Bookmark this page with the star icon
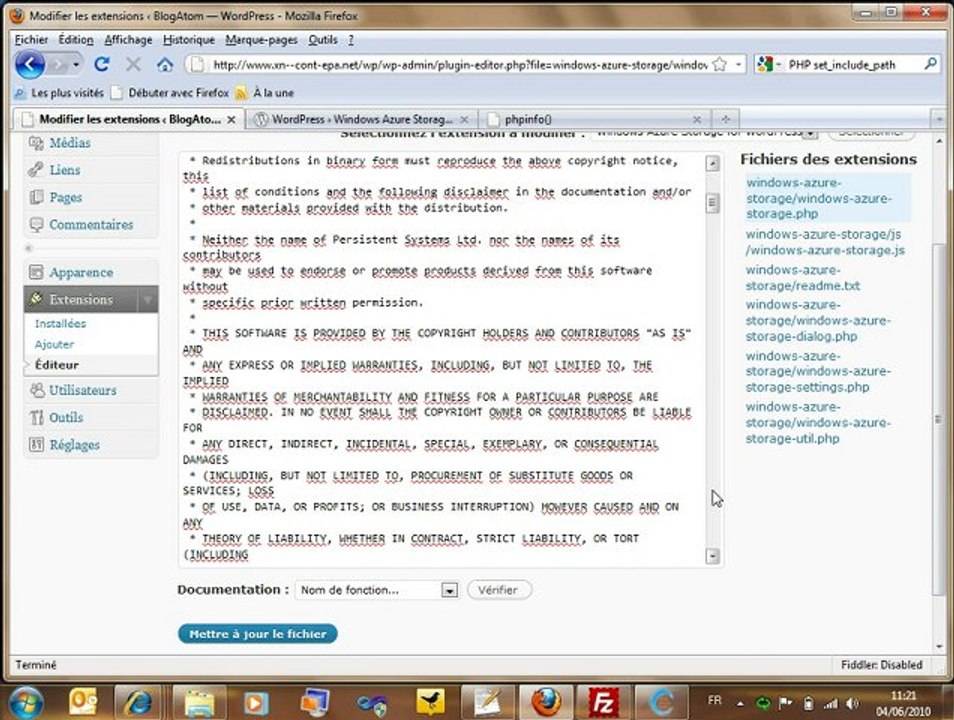Screen dimensions: 954x720 click(719, 64)
